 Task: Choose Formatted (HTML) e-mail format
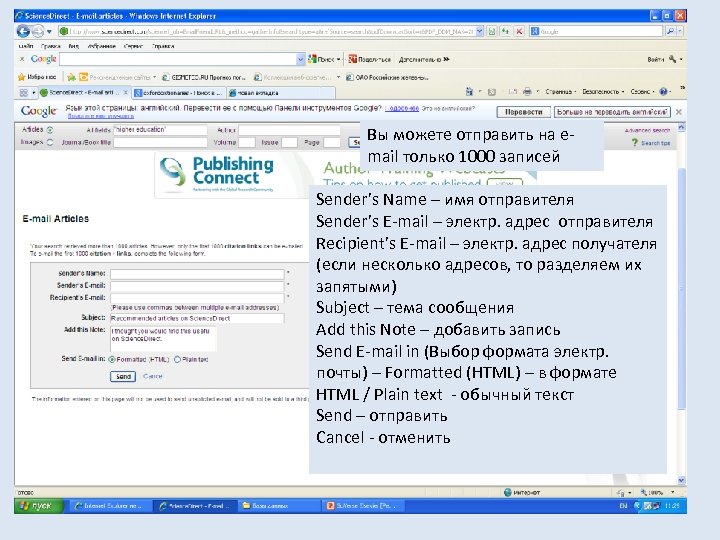(x=112, y=360)
